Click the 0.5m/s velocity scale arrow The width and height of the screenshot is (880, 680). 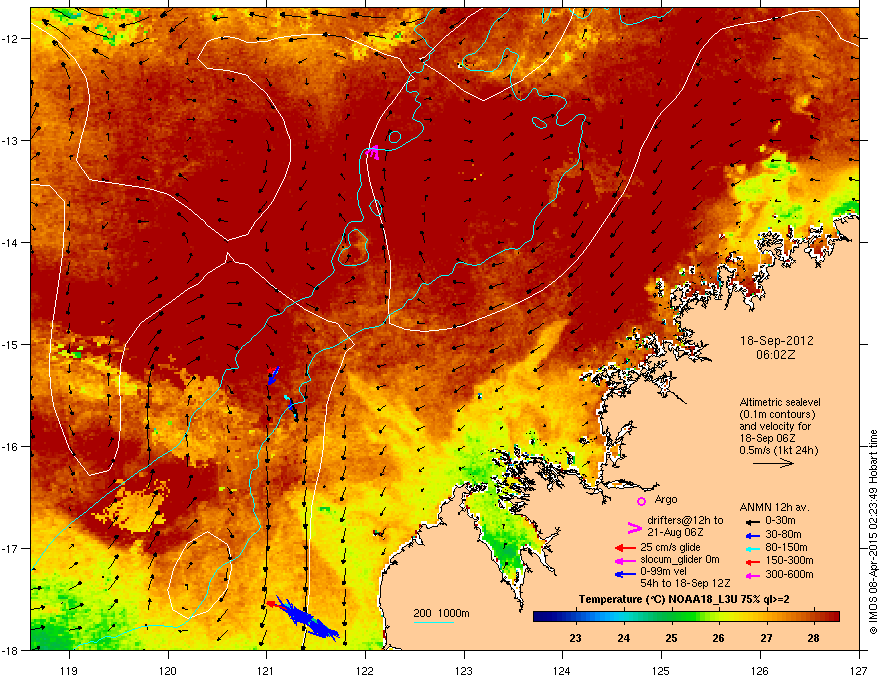tap(773, 463)
